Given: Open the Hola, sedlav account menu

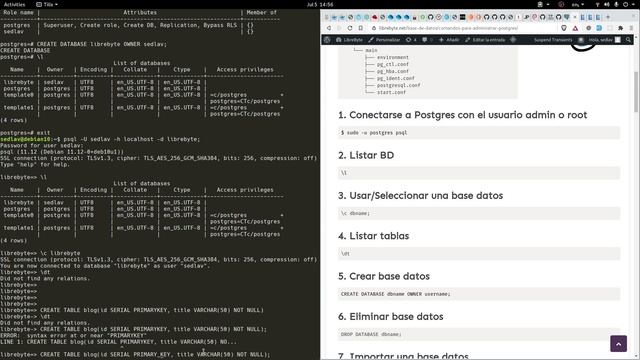Looking at the screenshot, I should [604, 40].
